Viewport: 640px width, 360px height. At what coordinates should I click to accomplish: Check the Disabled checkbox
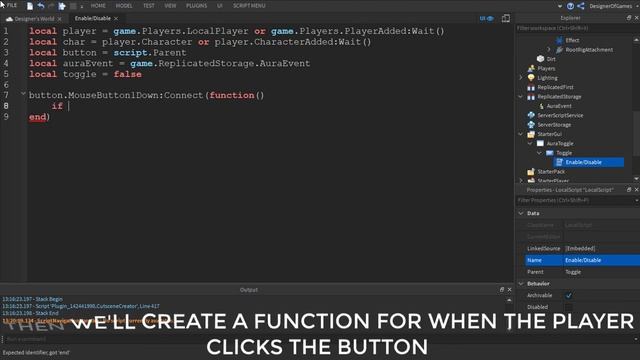coord(569,307)
